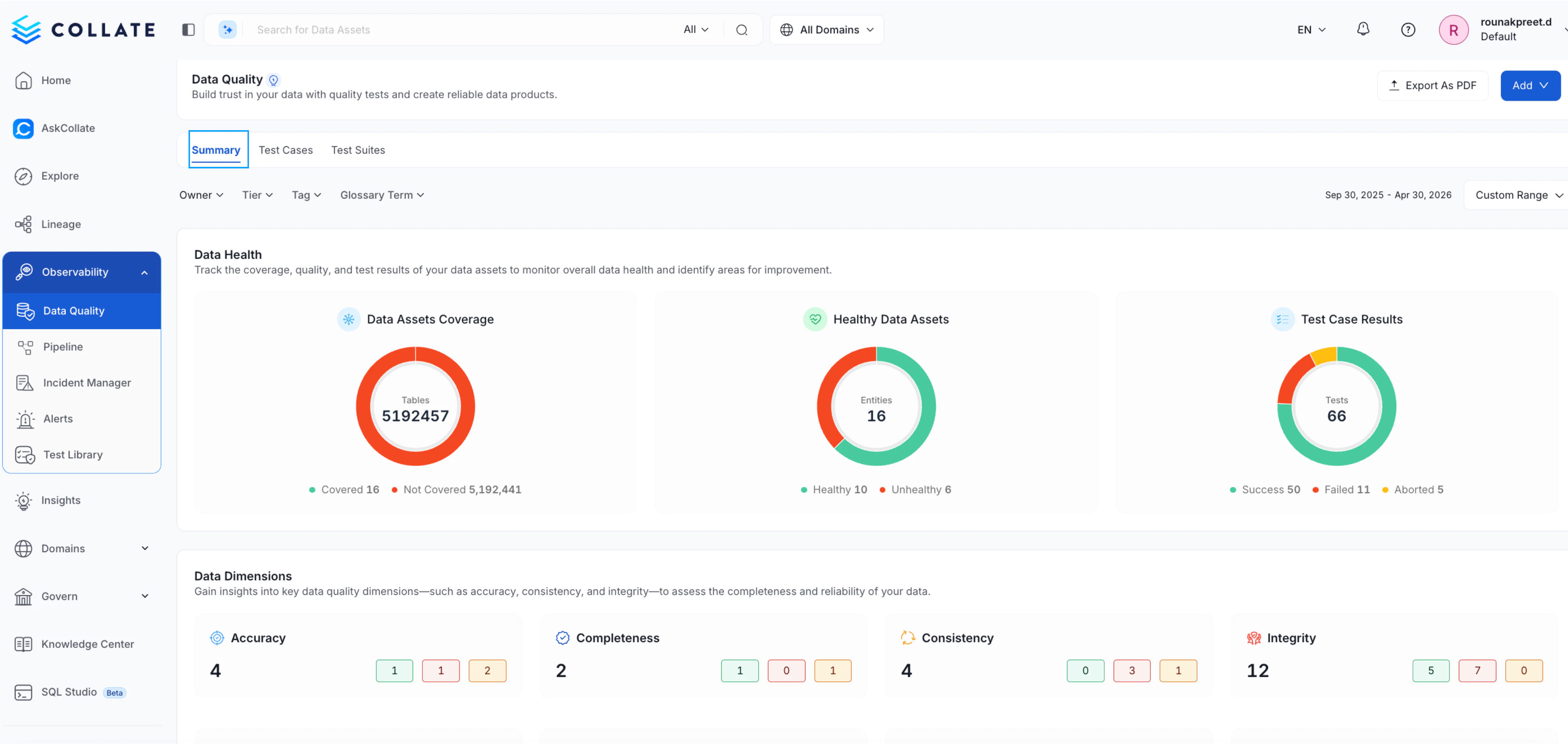Screen dimensions: 1568x745
Task: Open the Test Library
Action: pos(73,454)
